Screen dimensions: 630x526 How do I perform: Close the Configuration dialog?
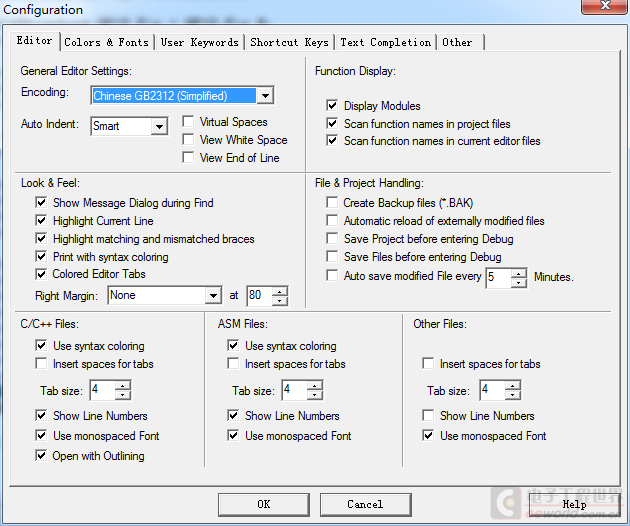click(x=604, y=6)
